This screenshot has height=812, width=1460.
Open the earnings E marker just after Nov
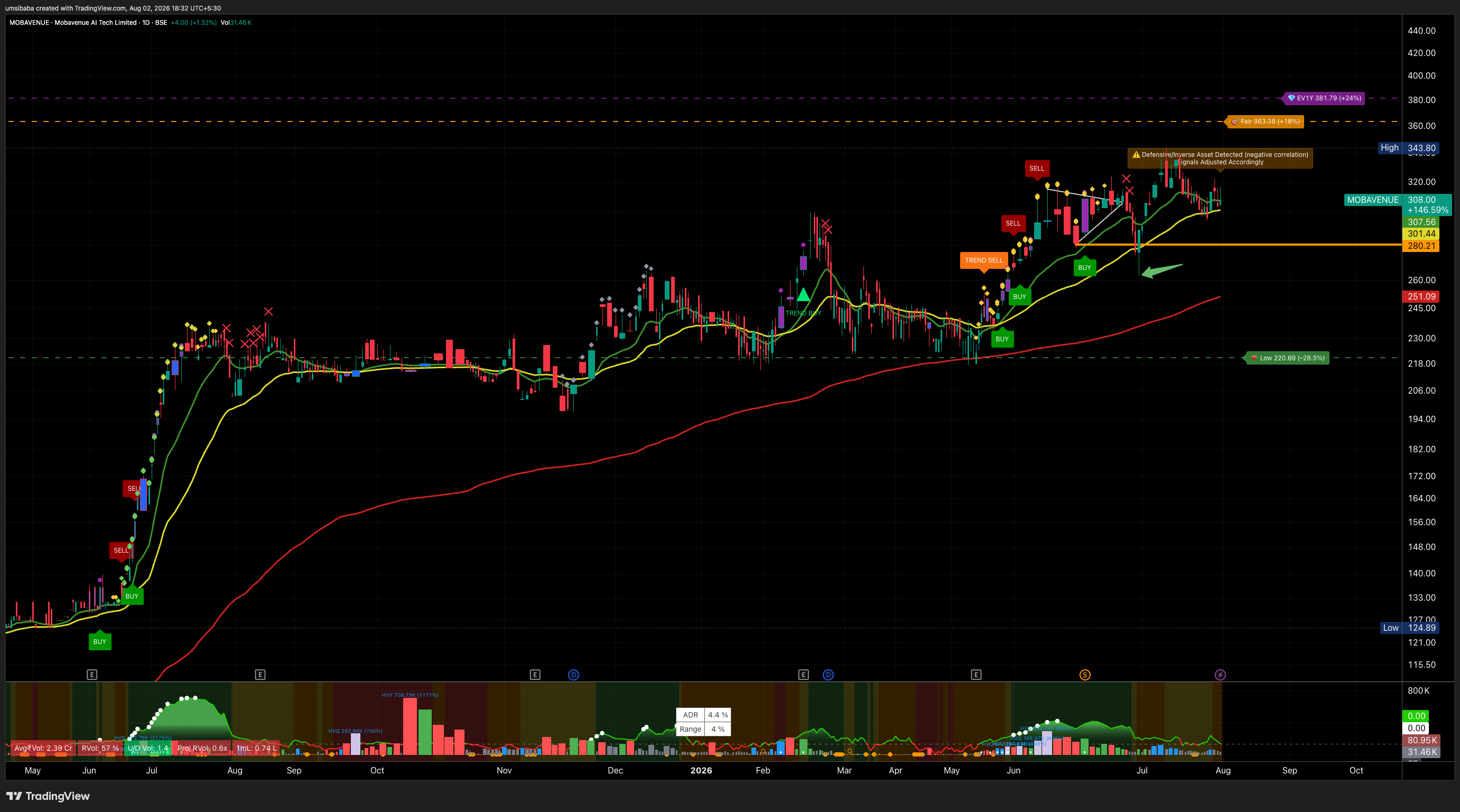535,674
